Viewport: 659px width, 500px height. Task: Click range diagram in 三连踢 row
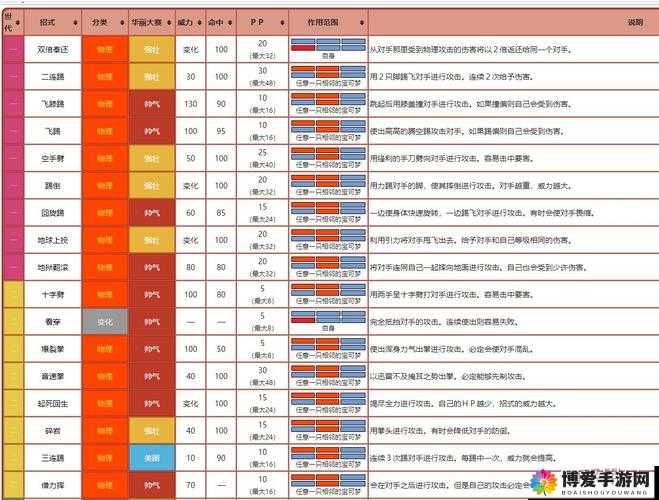(328, 453)
